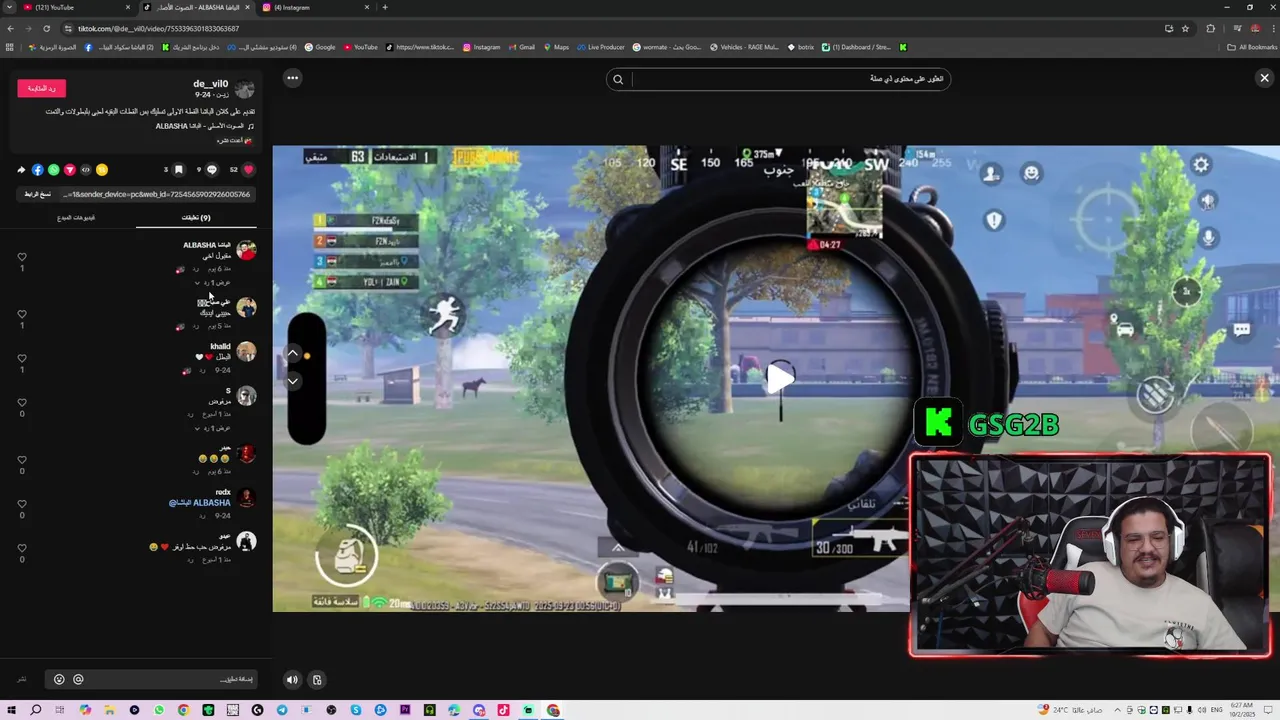Like the laughing emojis comment
This screenshot has height=720, width=1280.
[22, 460]
